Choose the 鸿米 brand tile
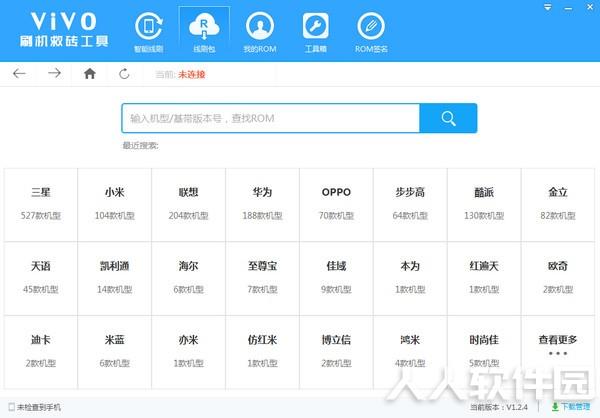This screenshot has width=600, height=418. (x=410, y=352)
